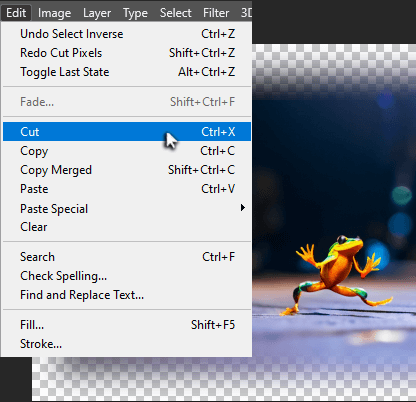Open the Layer menu
Screen dimensions: 416x402
tap(97, 13)
